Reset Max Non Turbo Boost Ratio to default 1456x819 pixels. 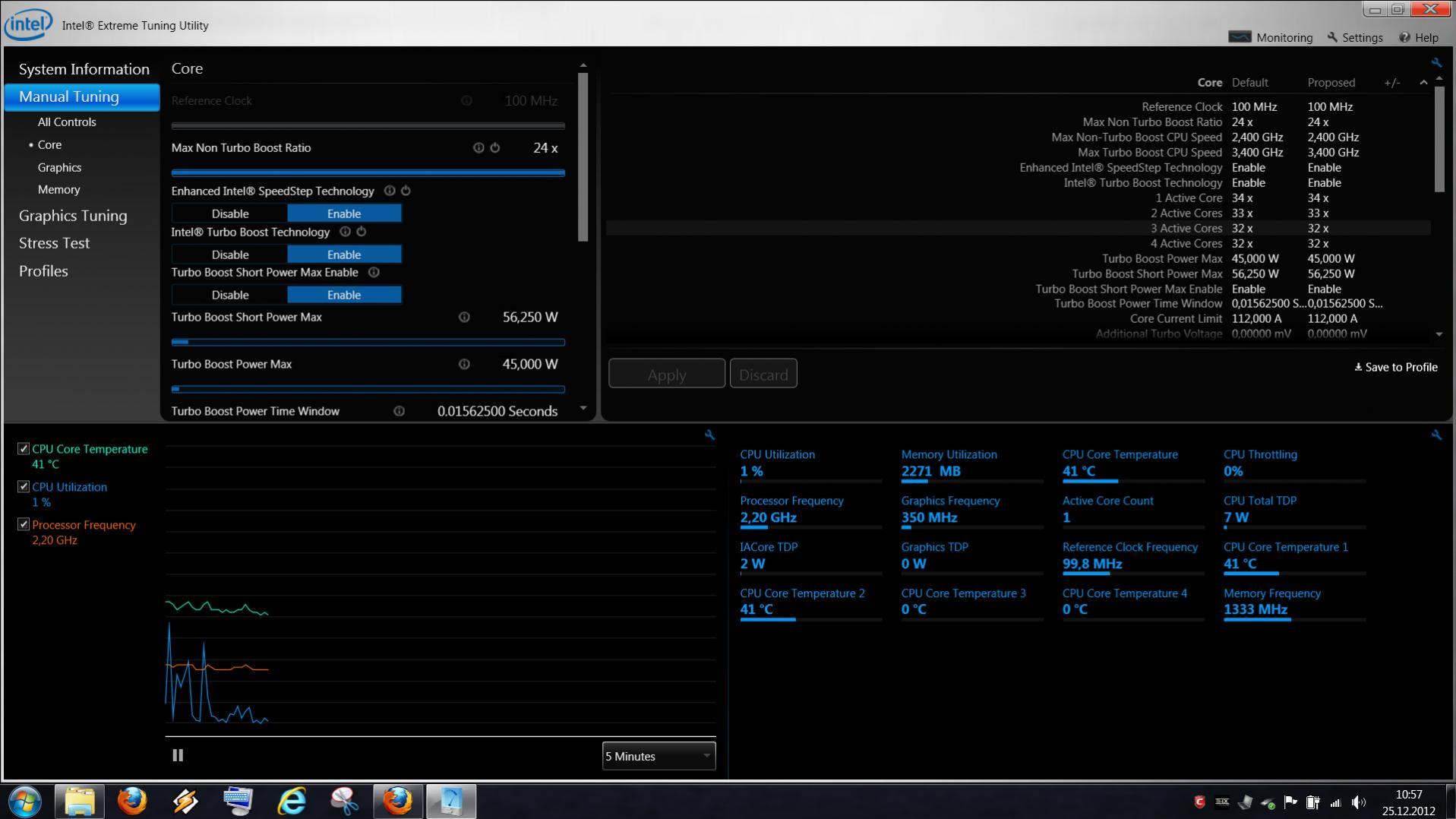[495, 147]
